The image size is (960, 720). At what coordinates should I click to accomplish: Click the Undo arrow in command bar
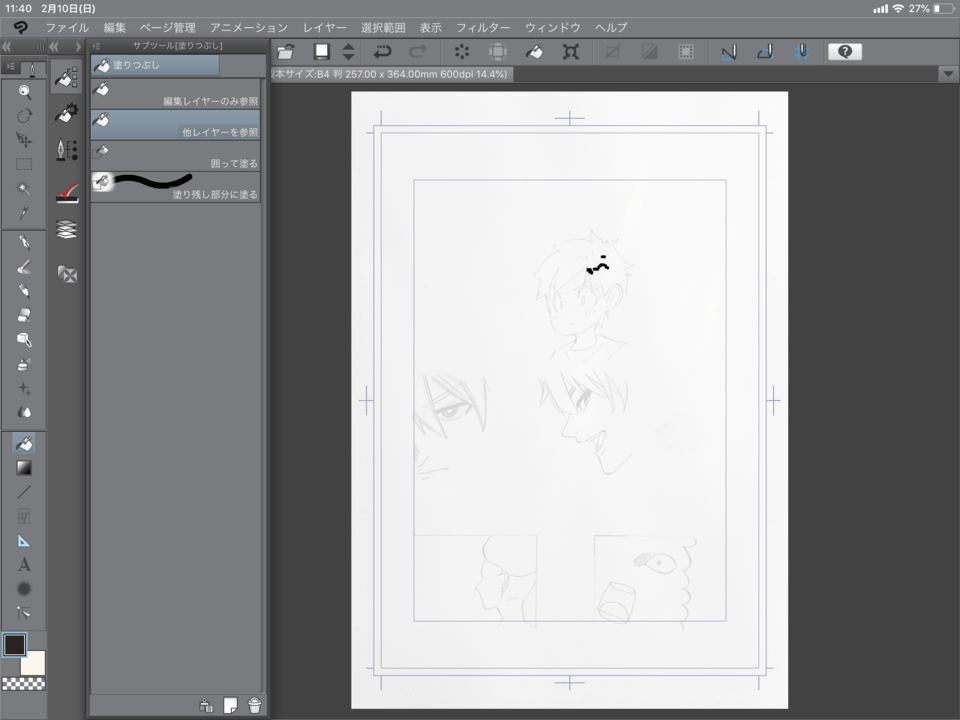point(382,52)
